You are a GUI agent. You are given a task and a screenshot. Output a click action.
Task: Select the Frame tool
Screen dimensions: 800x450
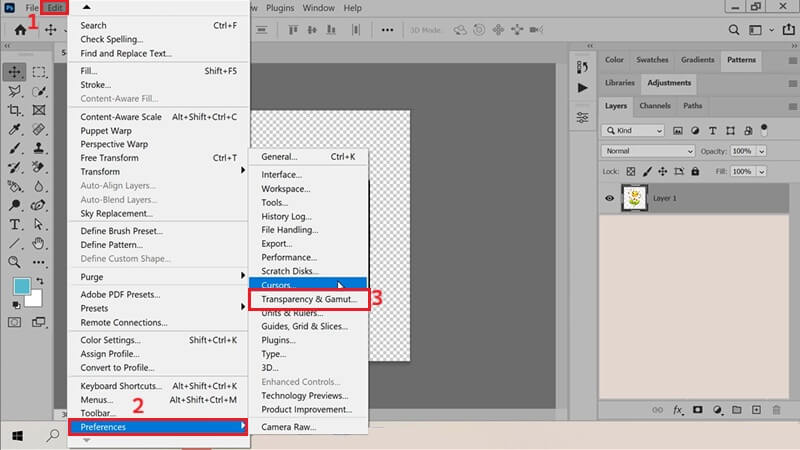click(39, 110)
